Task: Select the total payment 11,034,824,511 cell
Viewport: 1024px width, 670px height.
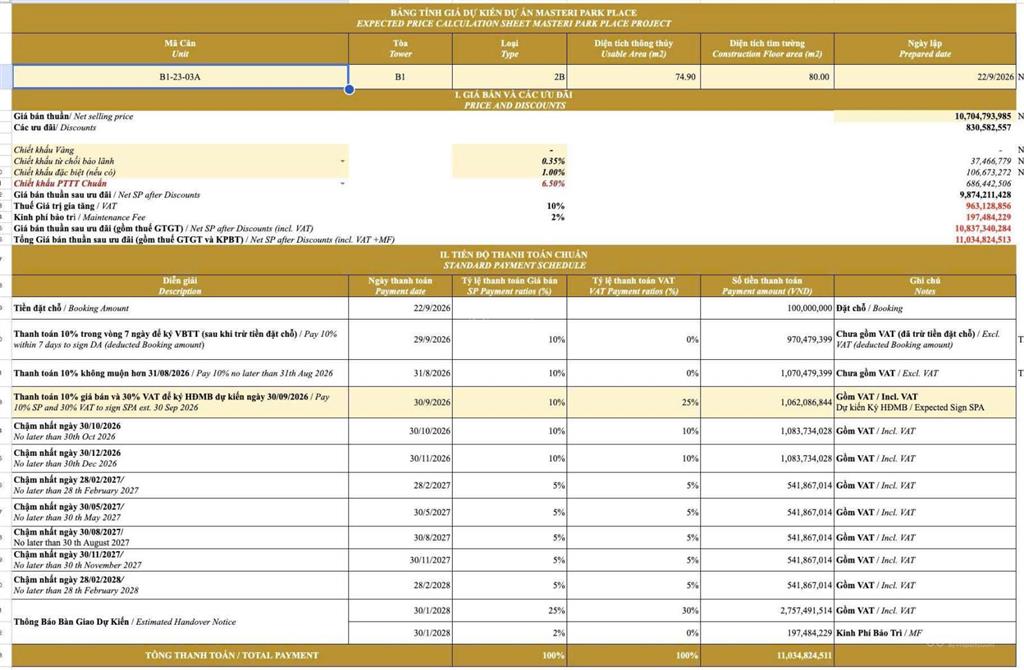Action: [767, 655]
